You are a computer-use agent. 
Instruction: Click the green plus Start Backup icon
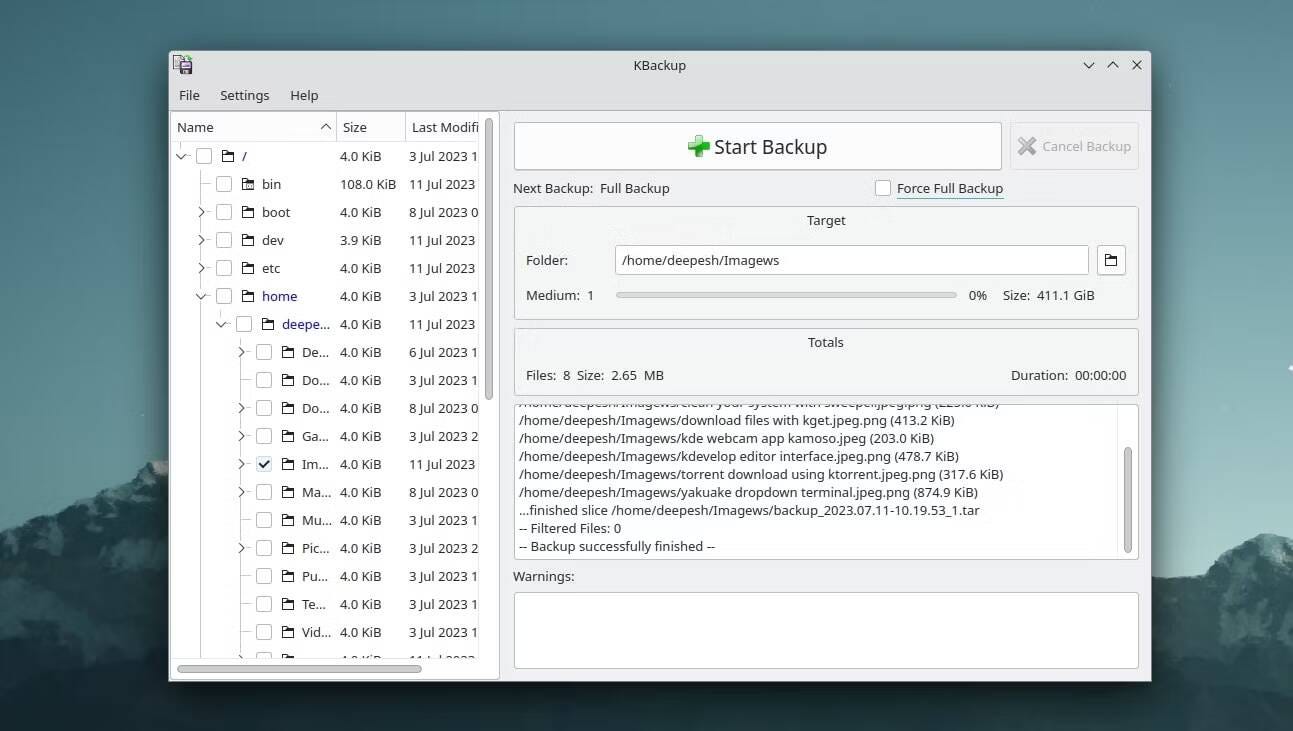click(x=697, y=146)
